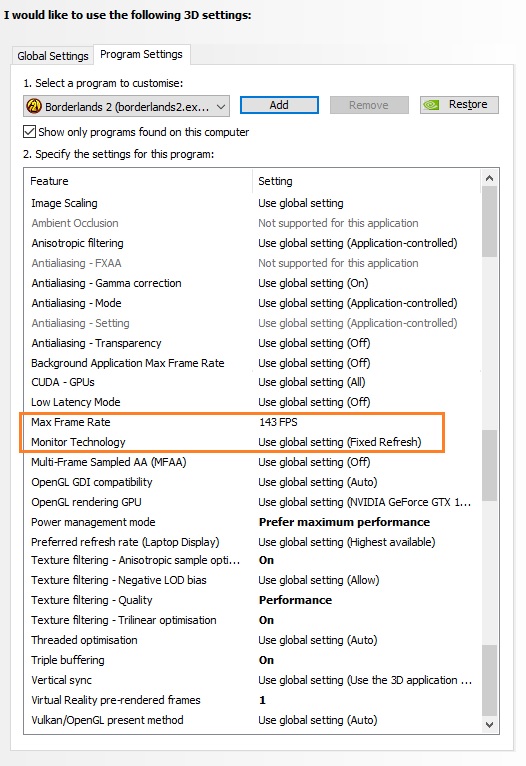Click the settings list scroll down arrow
This screenshot has width=526, height=766.
coord(489,725)
